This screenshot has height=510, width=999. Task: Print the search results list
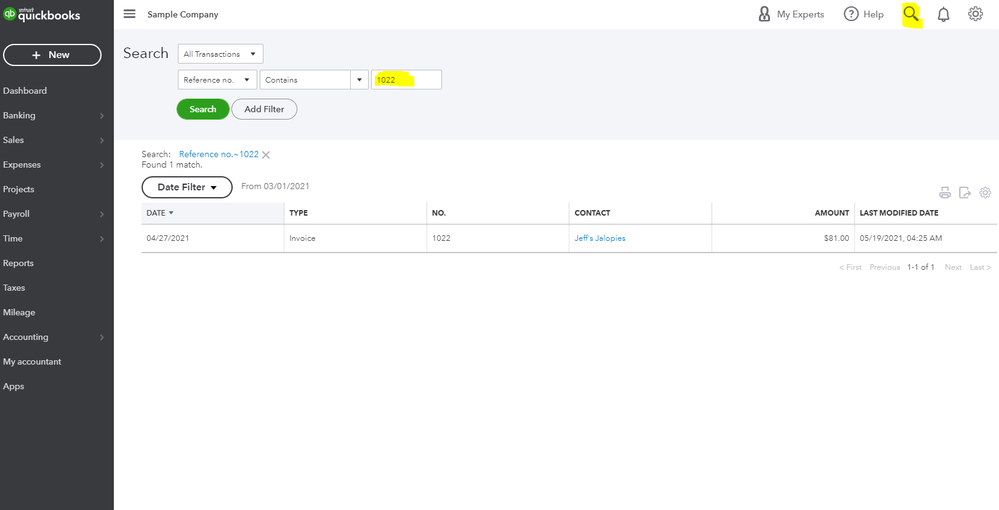944,193
